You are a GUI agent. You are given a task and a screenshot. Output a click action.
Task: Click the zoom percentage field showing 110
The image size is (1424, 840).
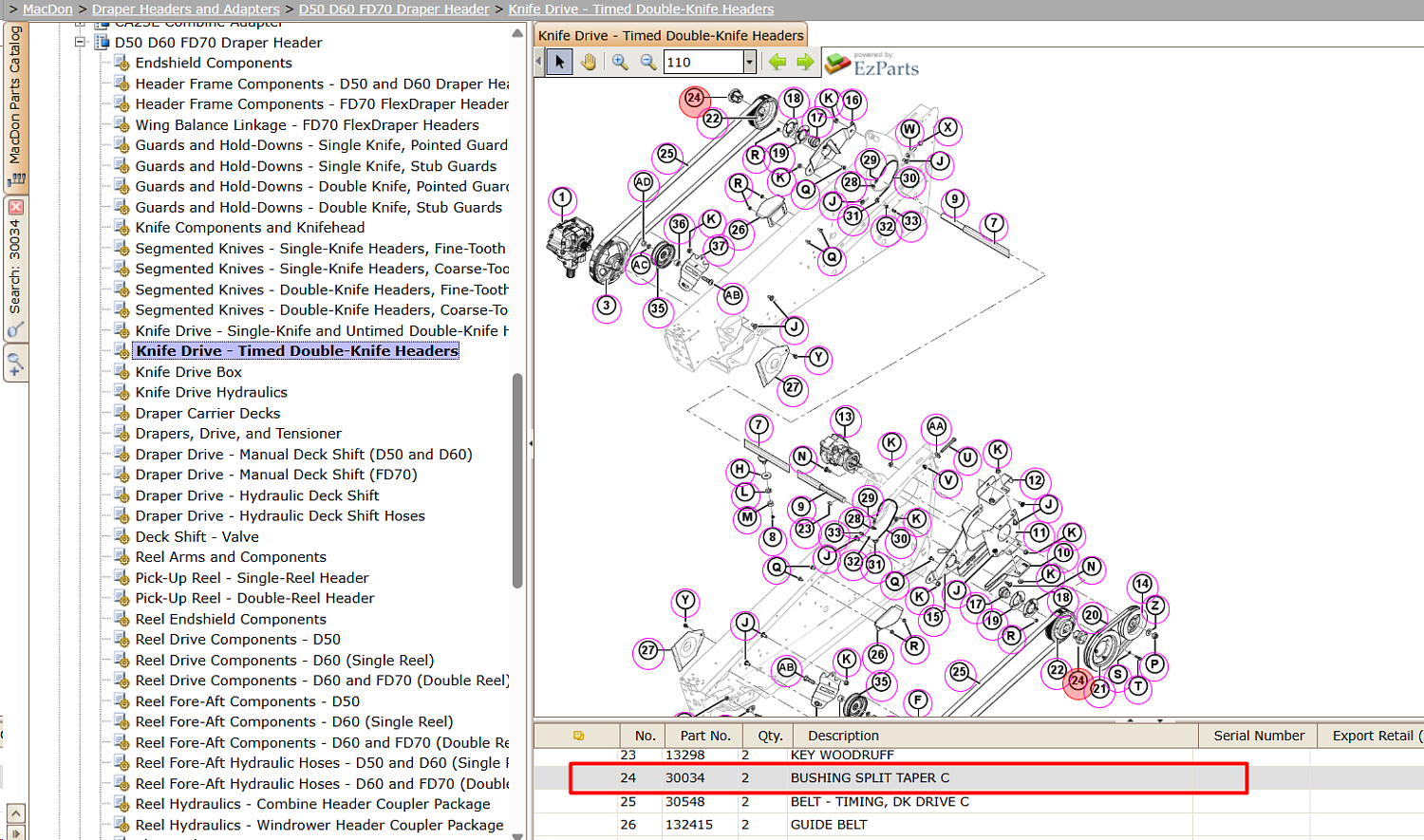click(x=703, y=63)
